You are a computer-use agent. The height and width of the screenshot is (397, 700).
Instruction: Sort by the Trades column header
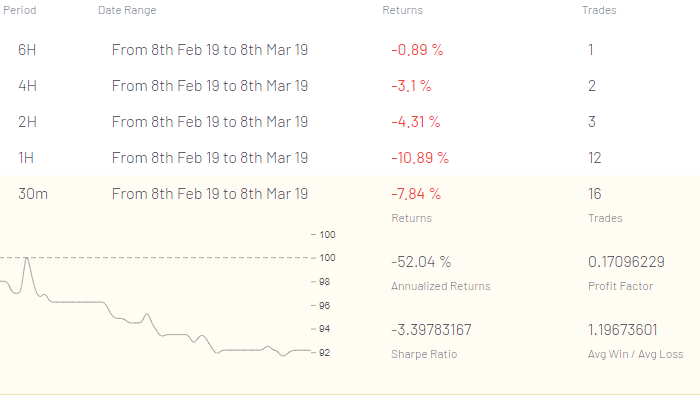599,10
